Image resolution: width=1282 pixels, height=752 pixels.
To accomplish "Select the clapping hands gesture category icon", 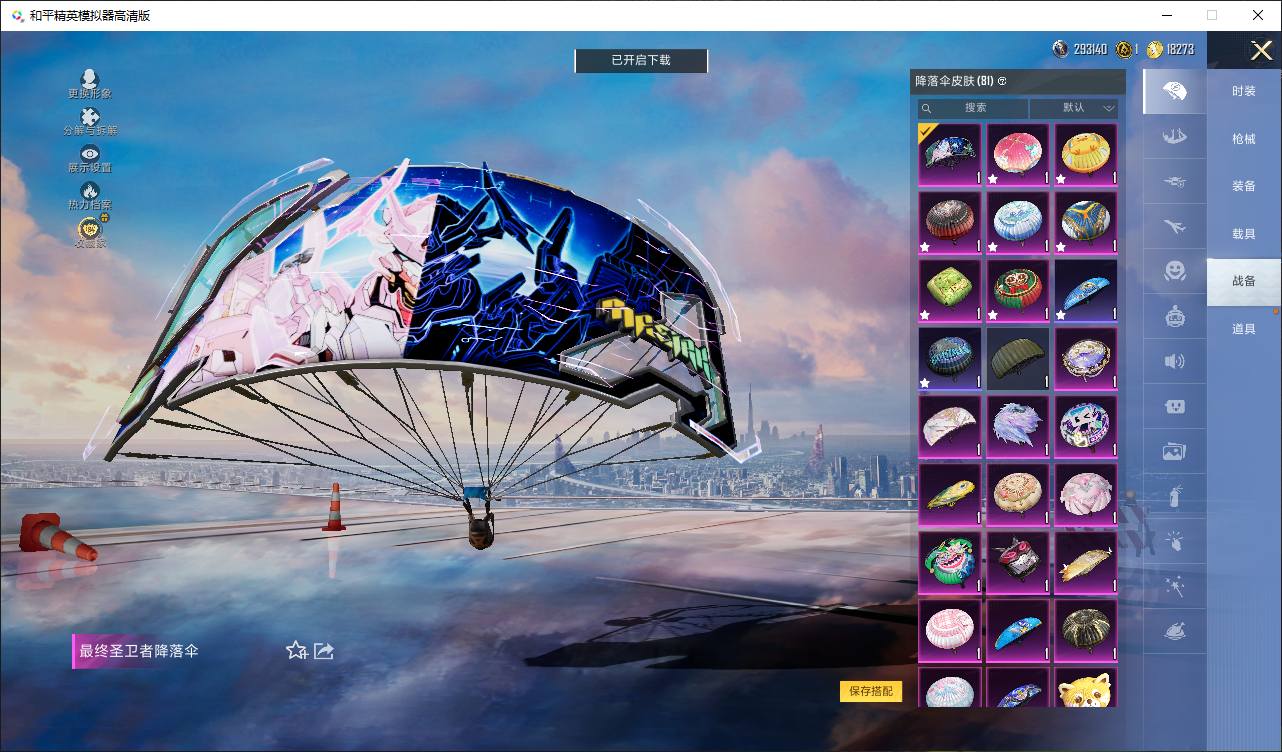I will (1175, 541).
